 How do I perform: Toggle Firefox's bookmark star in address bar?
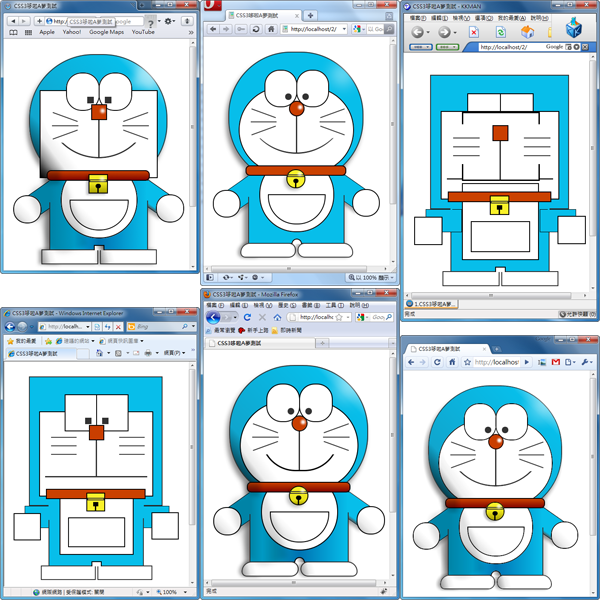(339, 317)
